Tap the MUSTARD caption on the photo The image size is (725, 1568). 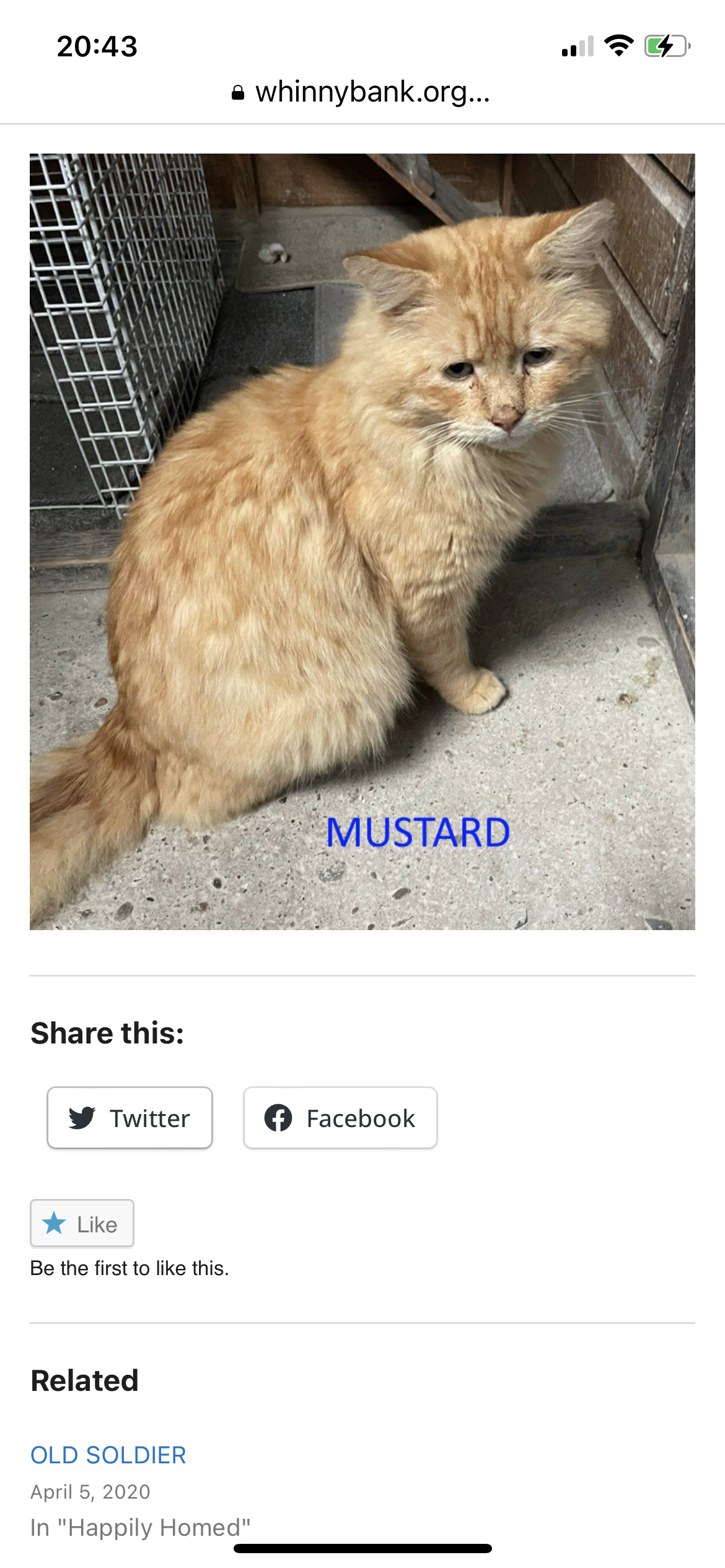coord(418,832)
